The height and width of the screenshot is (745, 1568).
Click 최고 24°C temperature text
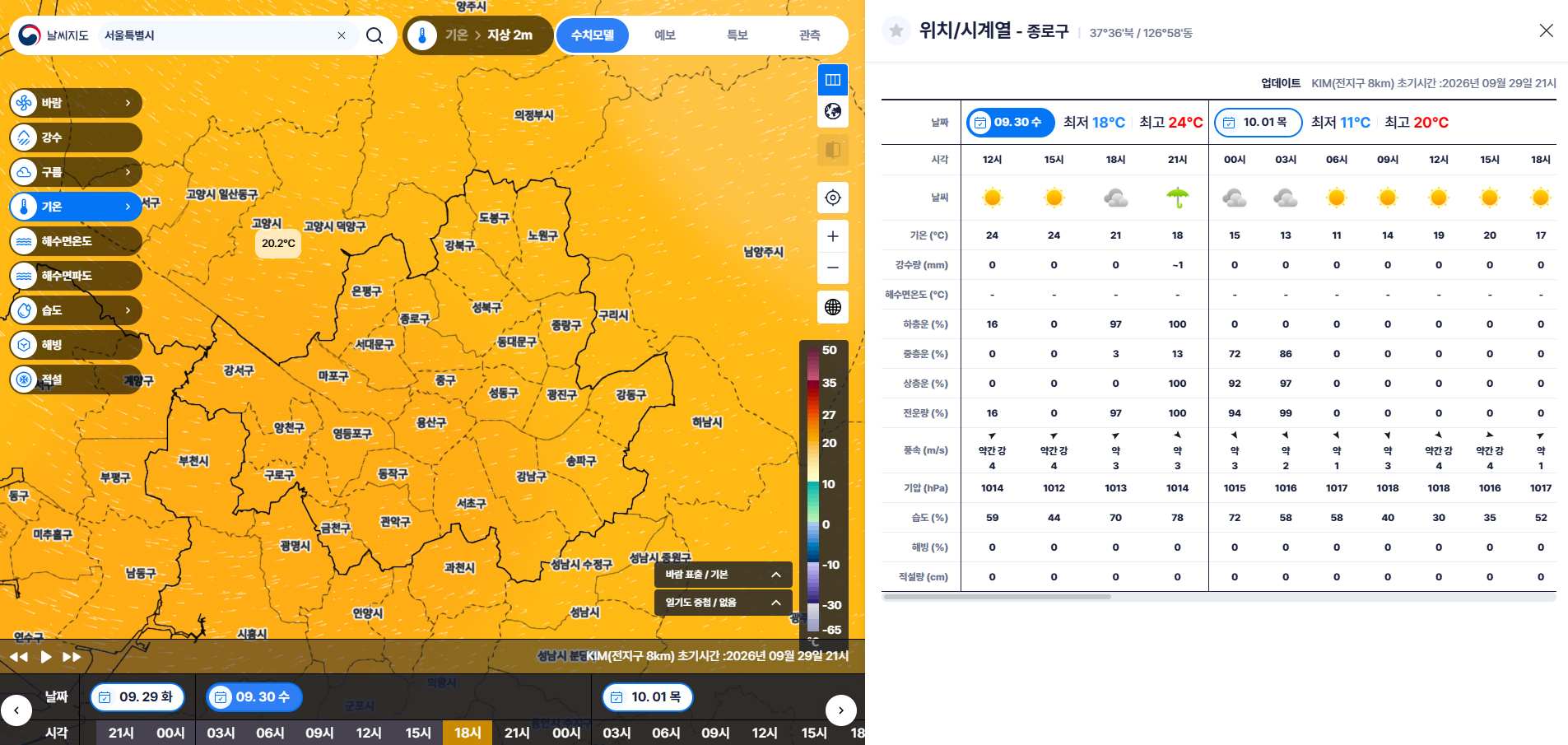(x=1171, y=123)
